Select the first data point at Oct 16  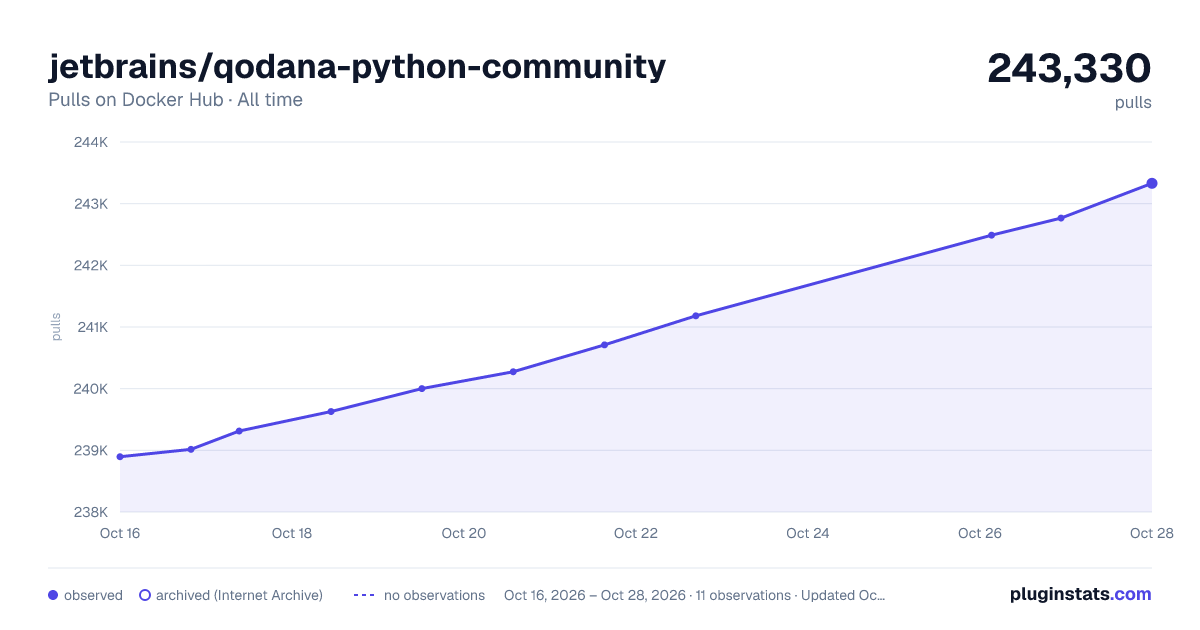[x=120, y=457]
